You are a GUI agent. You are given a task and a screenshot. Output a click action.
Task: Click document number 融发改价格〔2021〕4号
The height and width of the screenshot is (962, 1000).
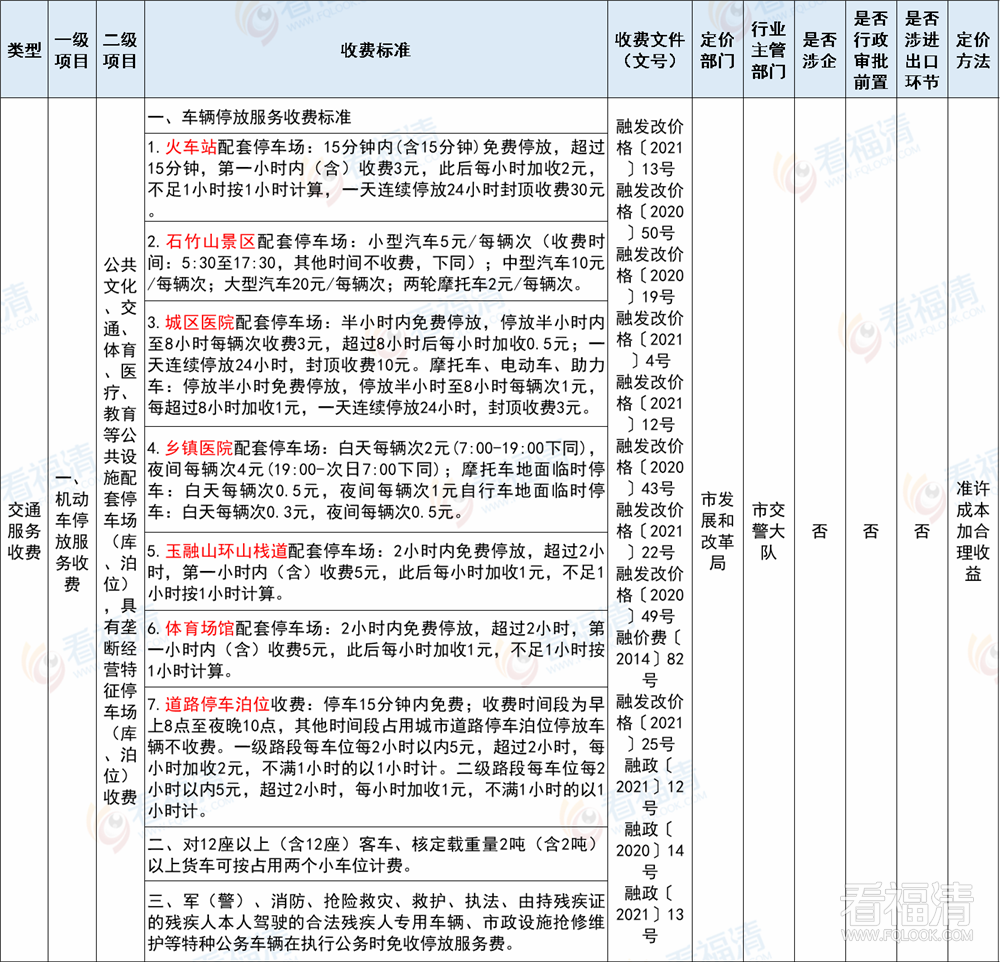tap(650, 339)
